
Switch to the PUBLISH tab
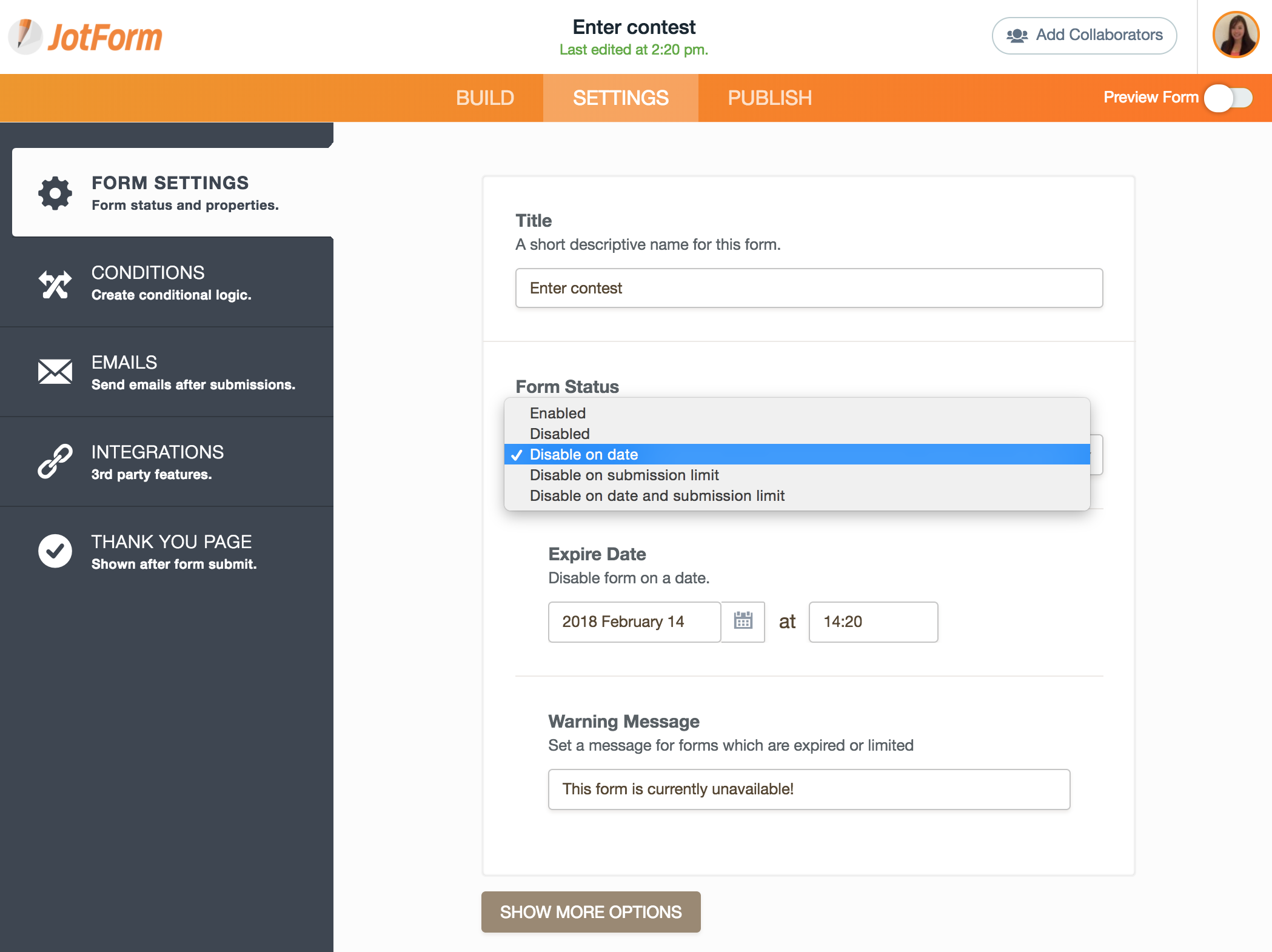point(769,98)
